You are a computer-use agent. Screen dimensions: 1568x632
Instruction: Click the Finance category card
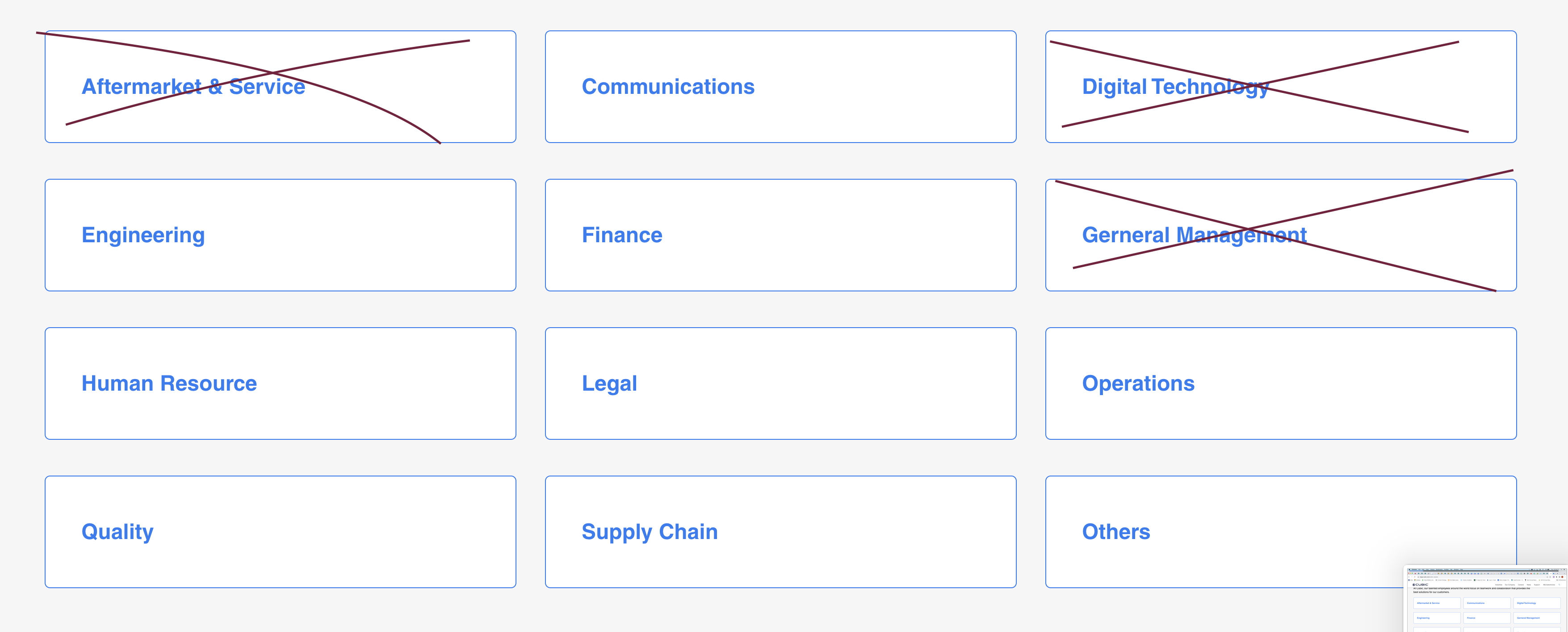(x=780, y=235)
